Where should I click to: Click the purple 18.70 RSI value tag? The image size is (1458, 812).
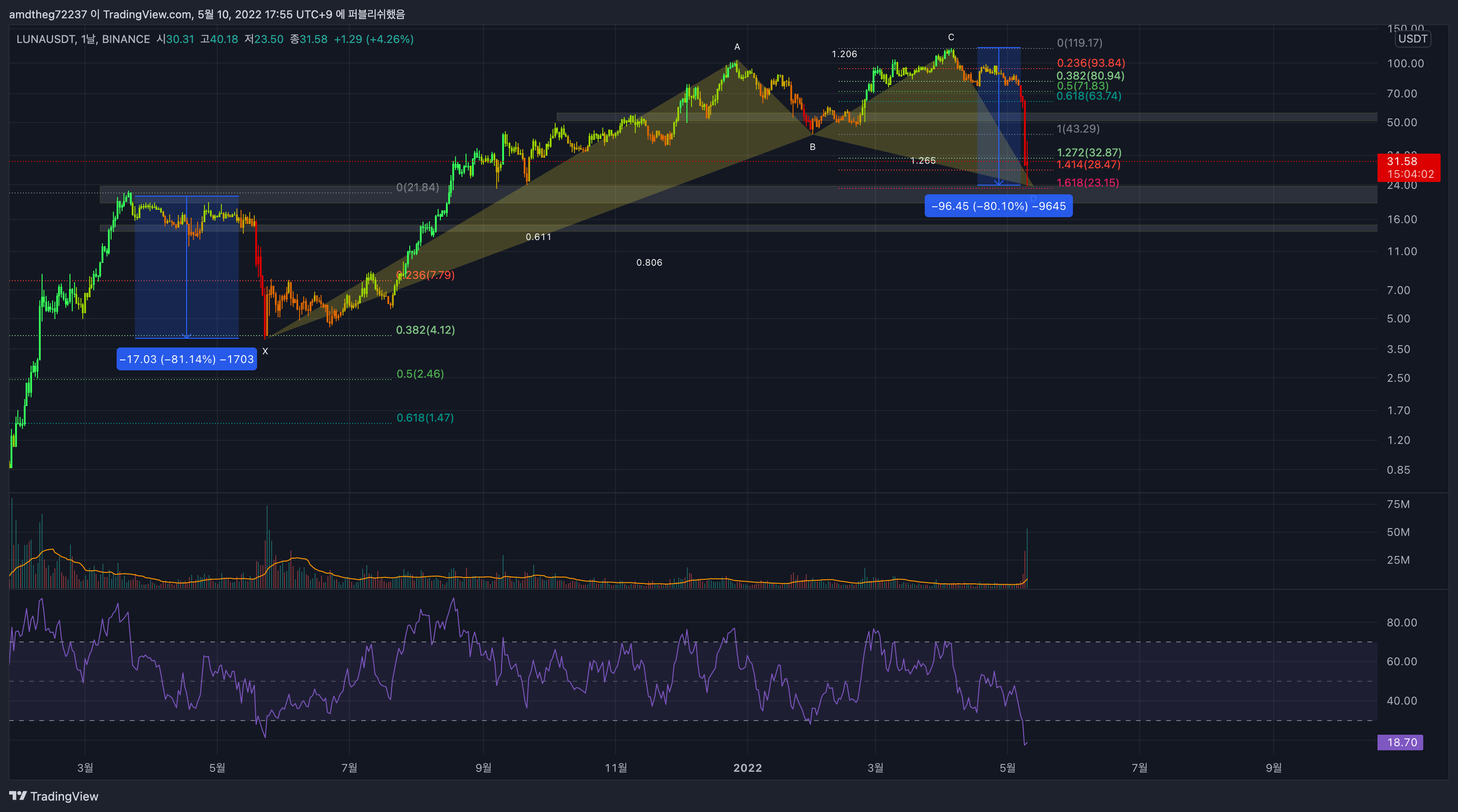click(x=1400, y=743)
